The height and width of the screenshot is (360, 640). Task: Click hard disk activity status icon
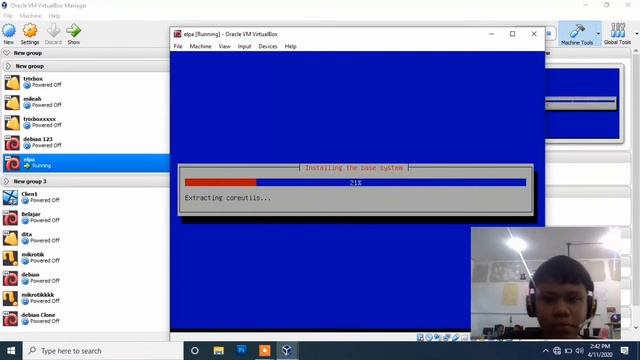coord(420,337)
